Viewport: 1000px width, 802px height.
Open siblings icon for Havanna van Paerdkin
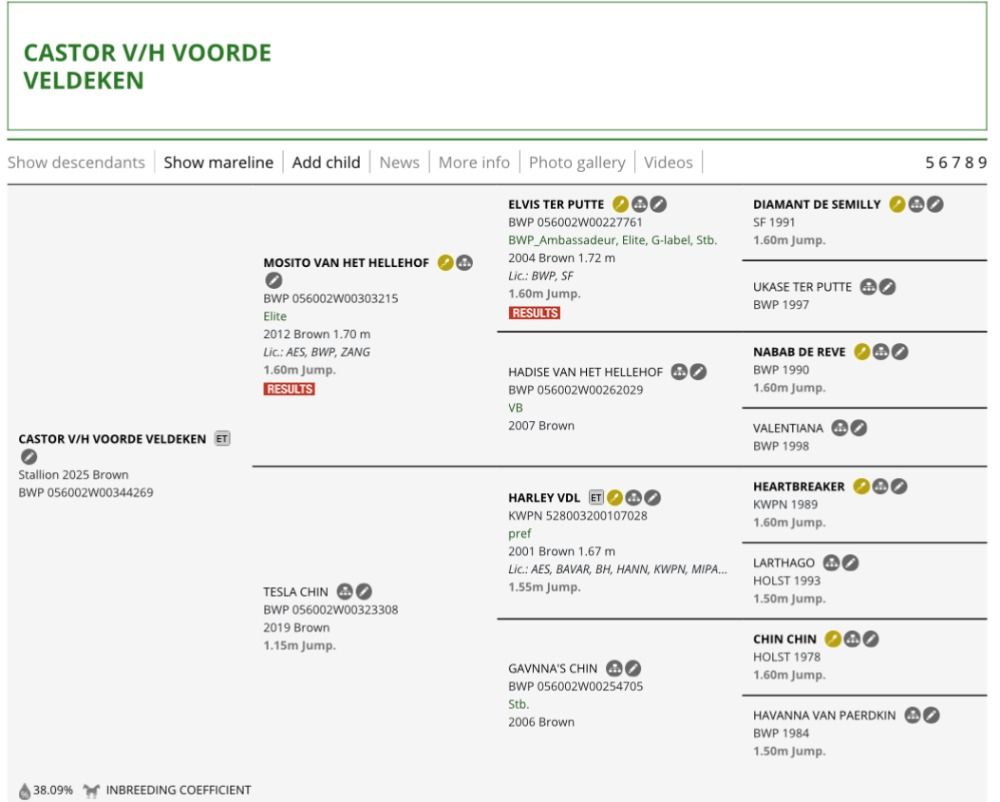(913, 715)
